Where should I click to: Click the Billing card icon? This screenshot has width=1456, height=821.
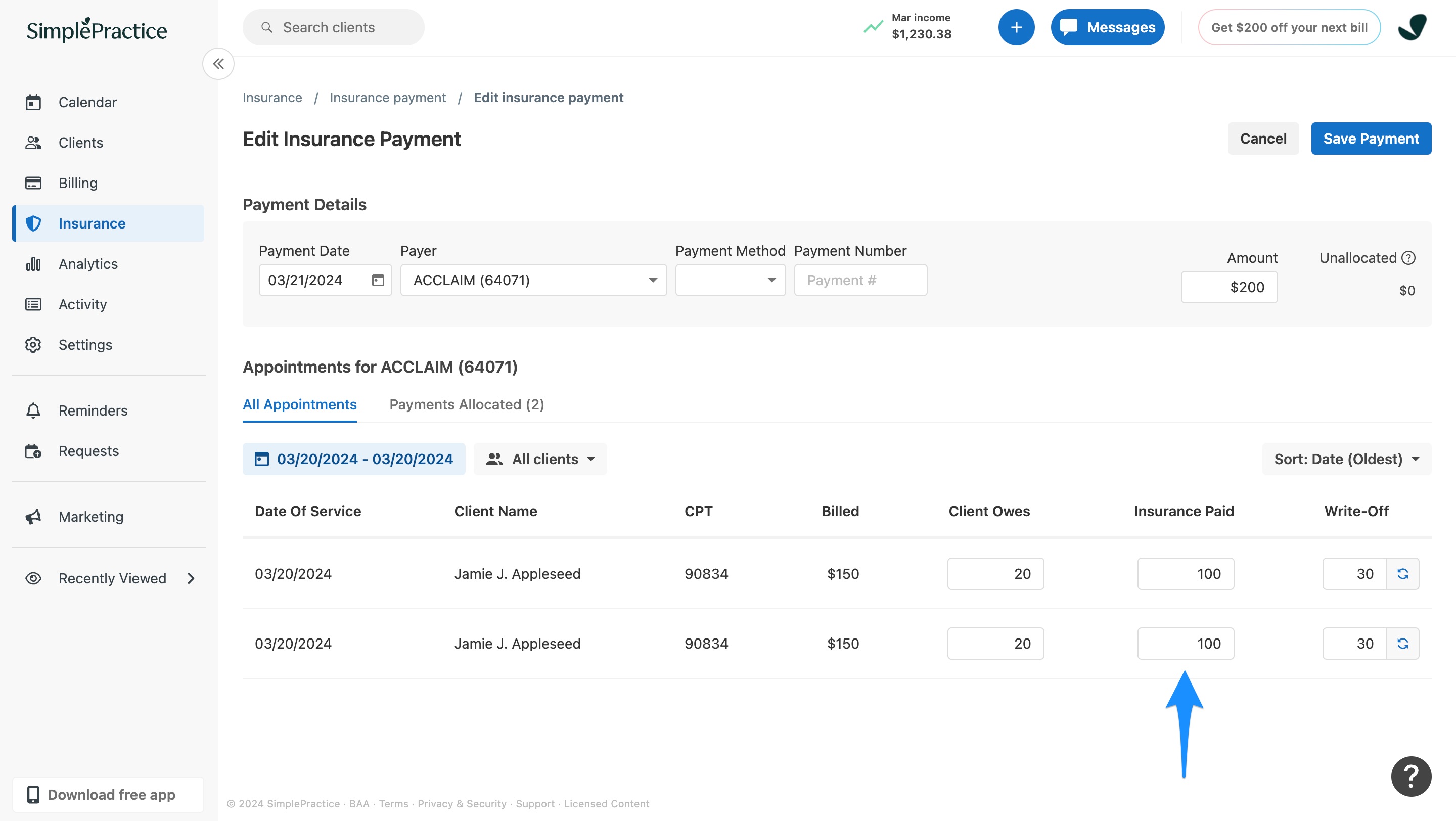[x=33, y=183]
